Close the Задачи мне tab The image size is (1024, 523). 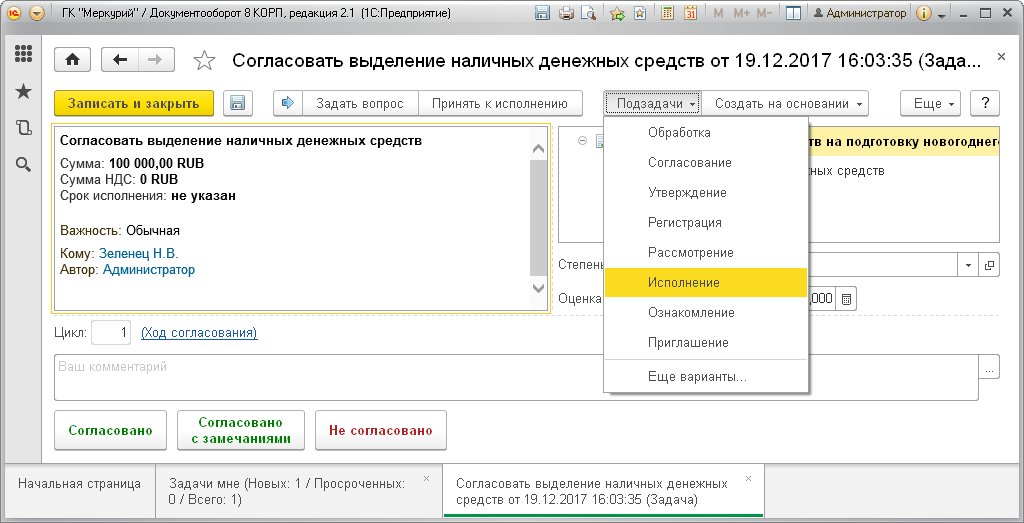tap(426, 479)
